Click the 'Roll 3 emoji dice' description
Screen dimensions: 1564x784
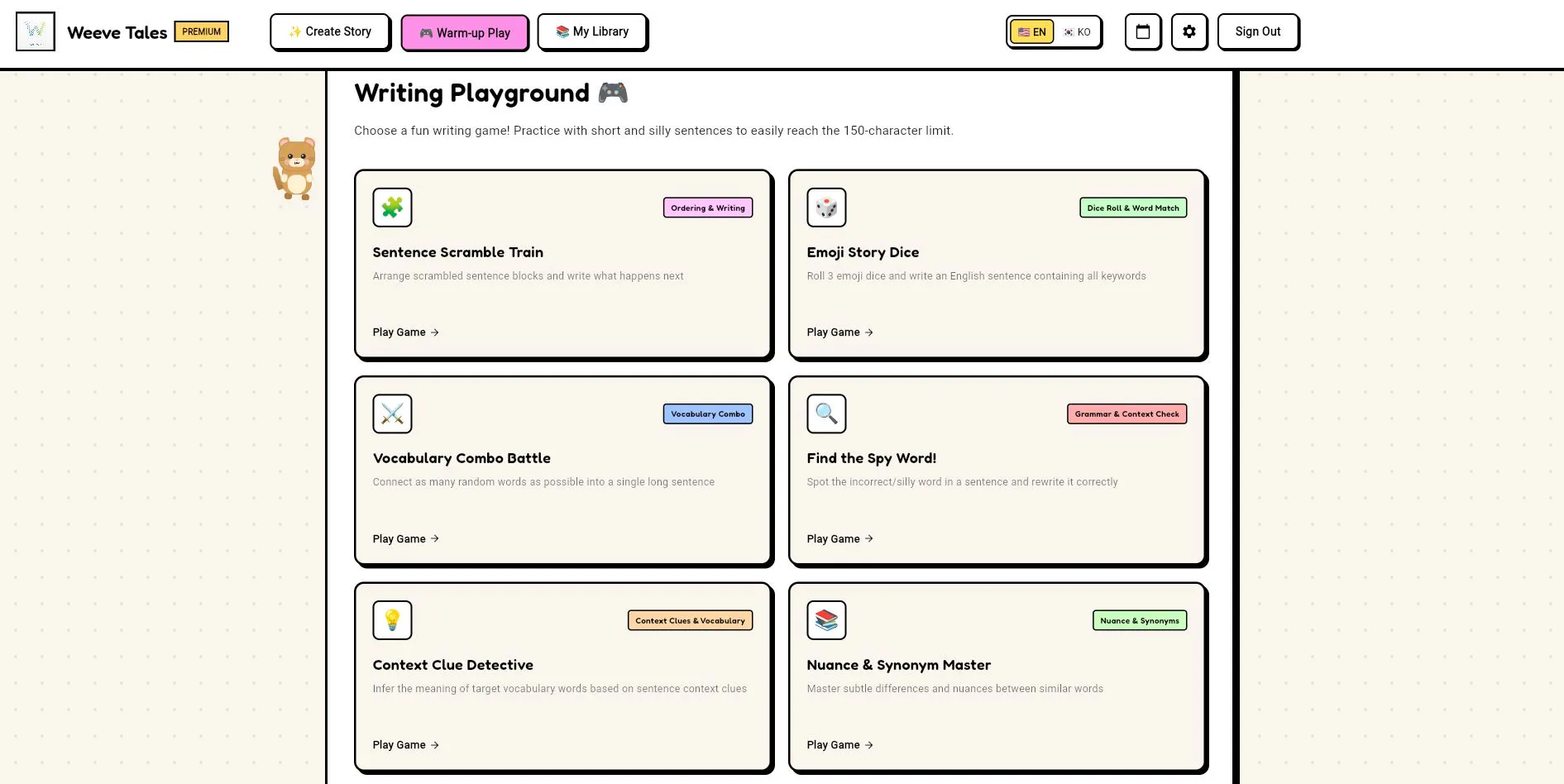click(x=977, y=276)
